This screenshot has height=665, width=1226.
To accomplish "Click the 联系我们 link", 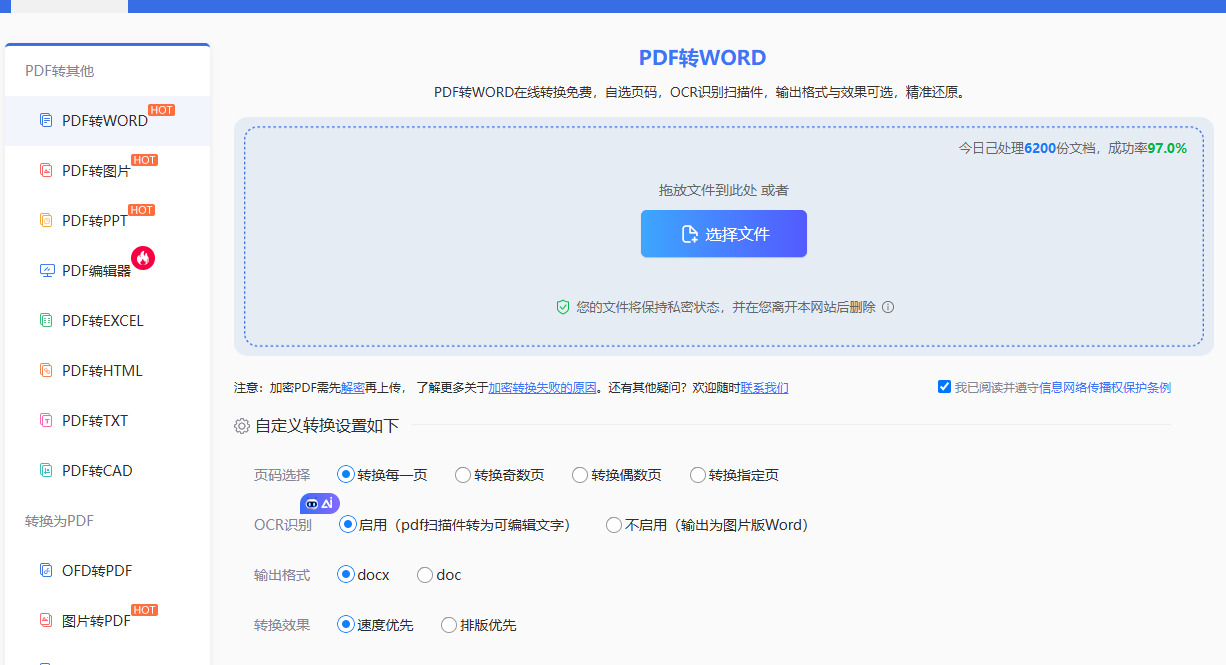I will coord(764,388).
